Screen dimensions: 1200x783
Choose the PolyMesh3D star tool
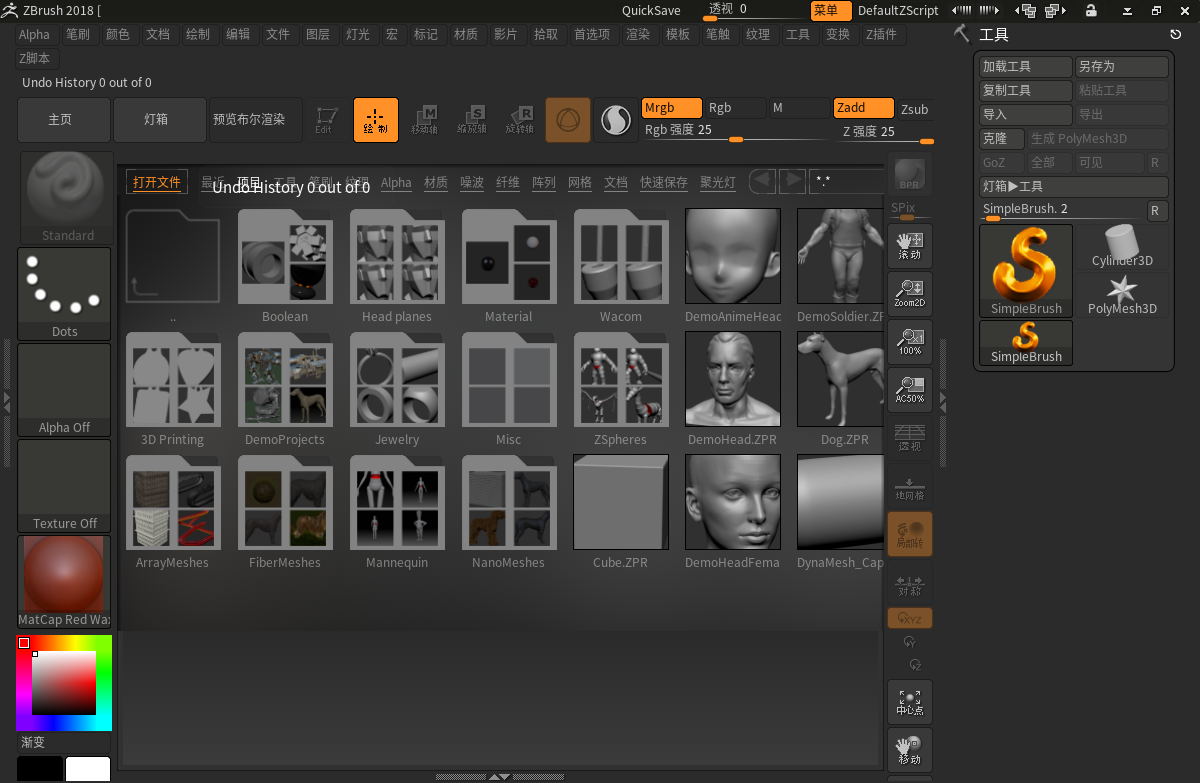pyautogui.click(x=1122, y=295)
